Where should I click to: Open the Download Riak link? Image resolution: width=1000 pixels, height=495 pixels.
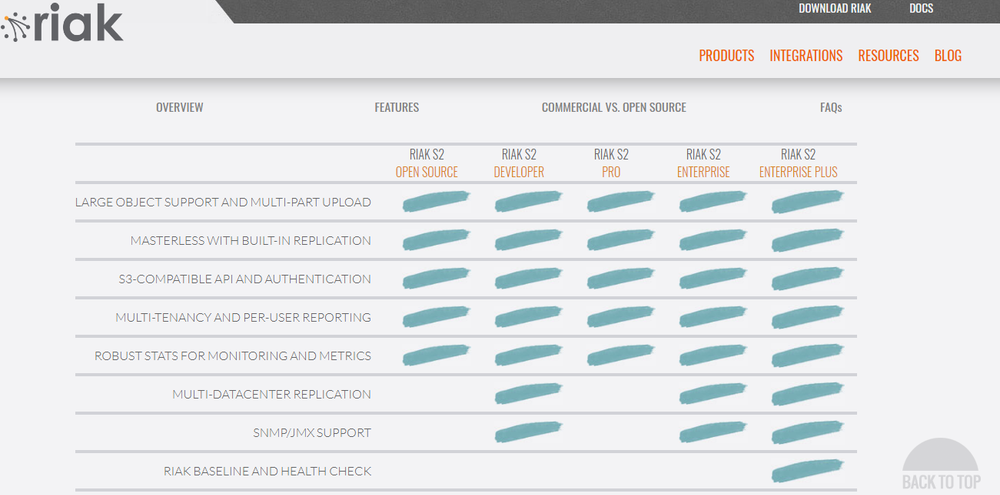click(834, 8)
